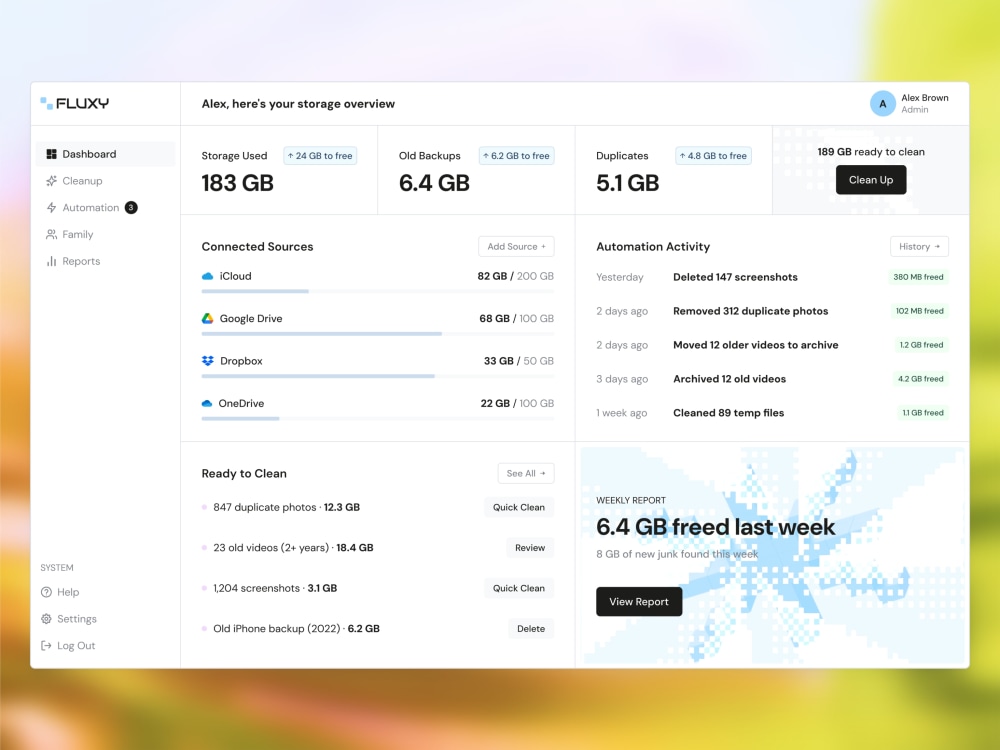Delete the old iPhone backup (2022)

tap(531, 628)
